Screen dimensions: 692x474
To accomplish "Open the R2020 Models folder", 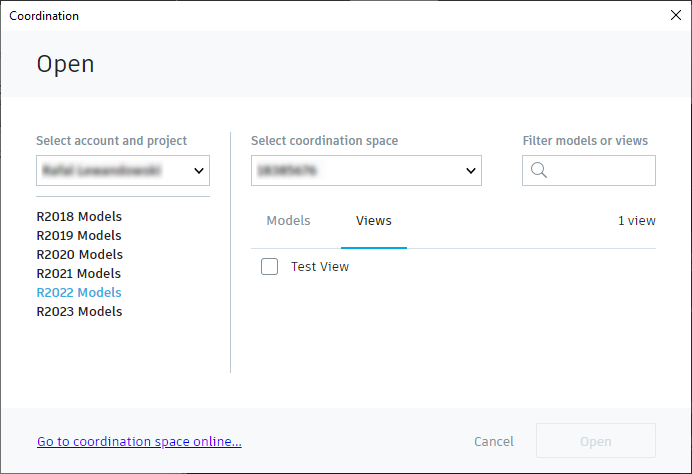I will [79, 254].
